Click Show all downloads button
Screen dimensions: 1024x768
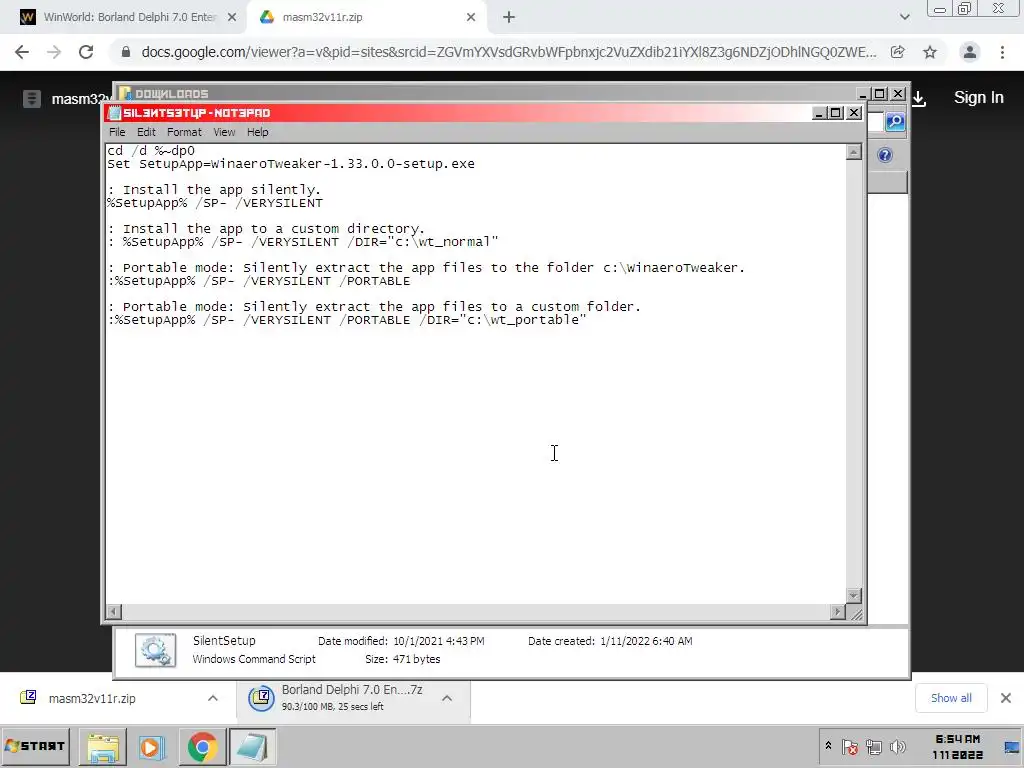951,698
